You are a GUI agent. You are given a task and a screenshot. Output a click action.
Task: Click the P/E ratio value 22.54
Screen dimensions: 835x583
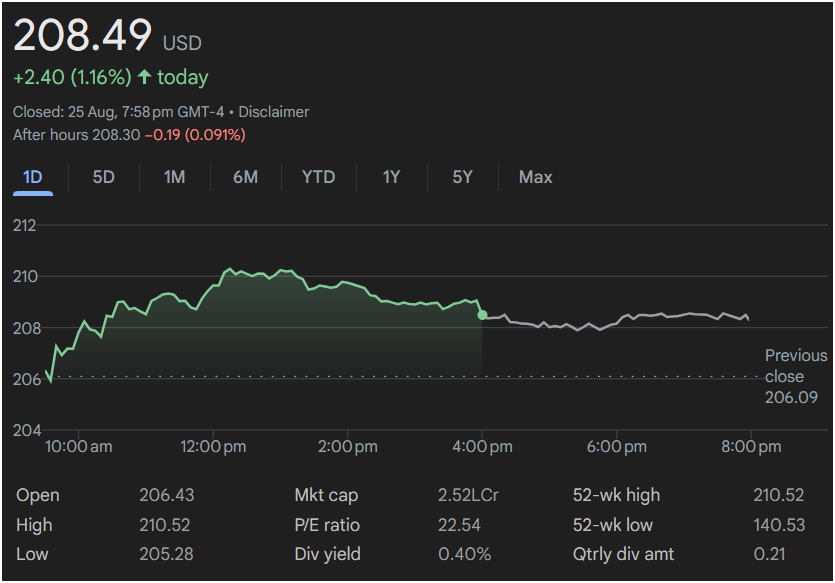(x=459, y=525)
